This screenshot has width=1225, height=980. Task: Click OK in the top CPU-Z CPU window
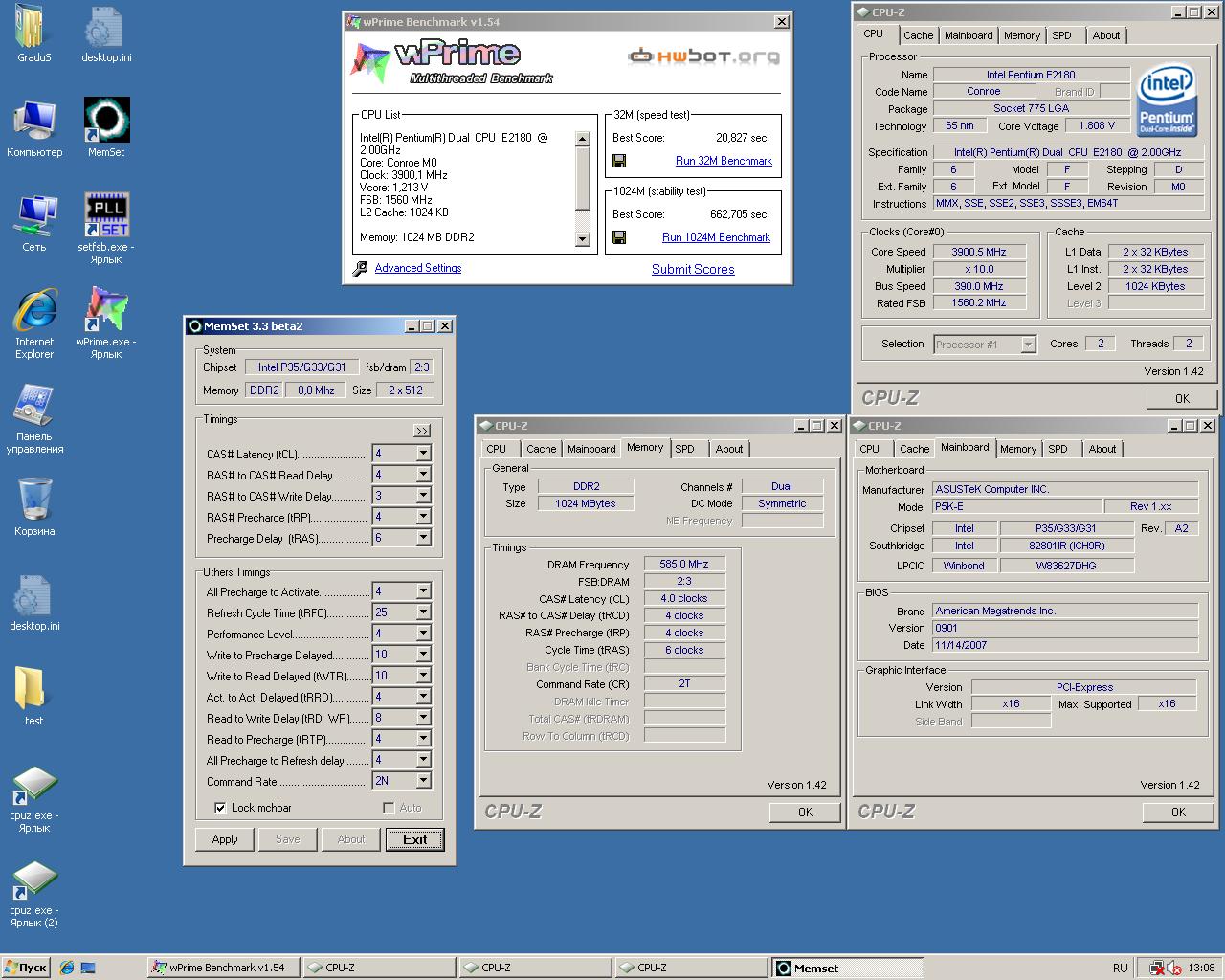pyautogui.click(x=1182, y=398)
